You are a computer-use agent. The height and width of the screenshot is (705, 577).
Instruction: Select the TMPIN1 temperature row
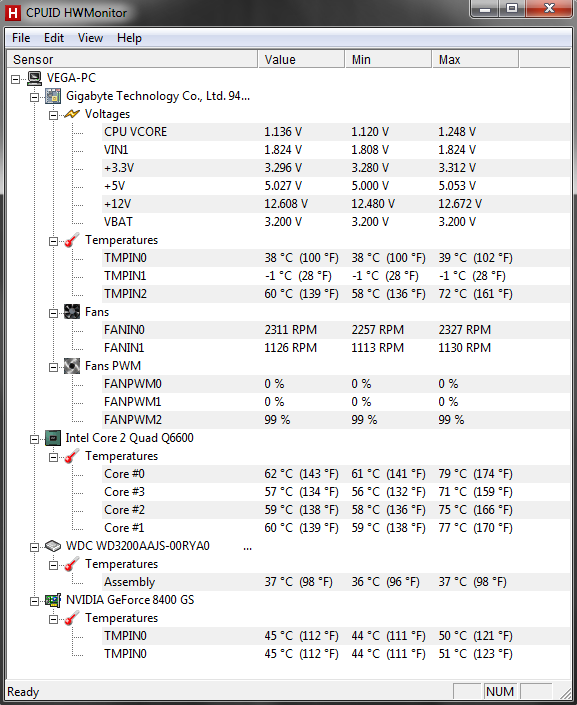click(x=336, y=276)
